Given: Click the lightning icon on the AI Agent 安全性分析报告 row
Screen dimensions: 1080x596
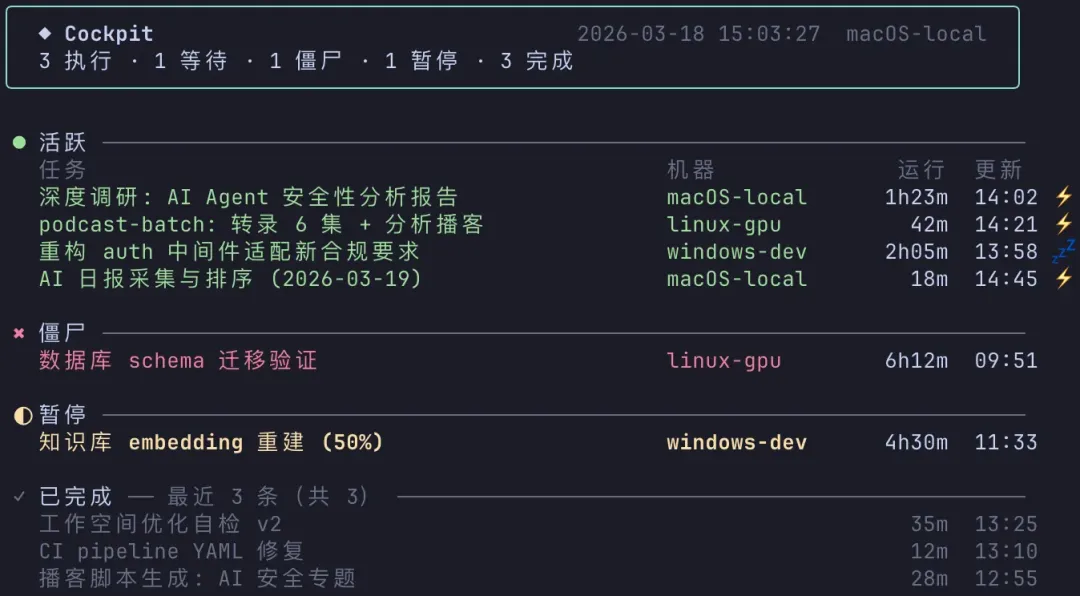Looking at the screenshot, I should point(1063,197).
